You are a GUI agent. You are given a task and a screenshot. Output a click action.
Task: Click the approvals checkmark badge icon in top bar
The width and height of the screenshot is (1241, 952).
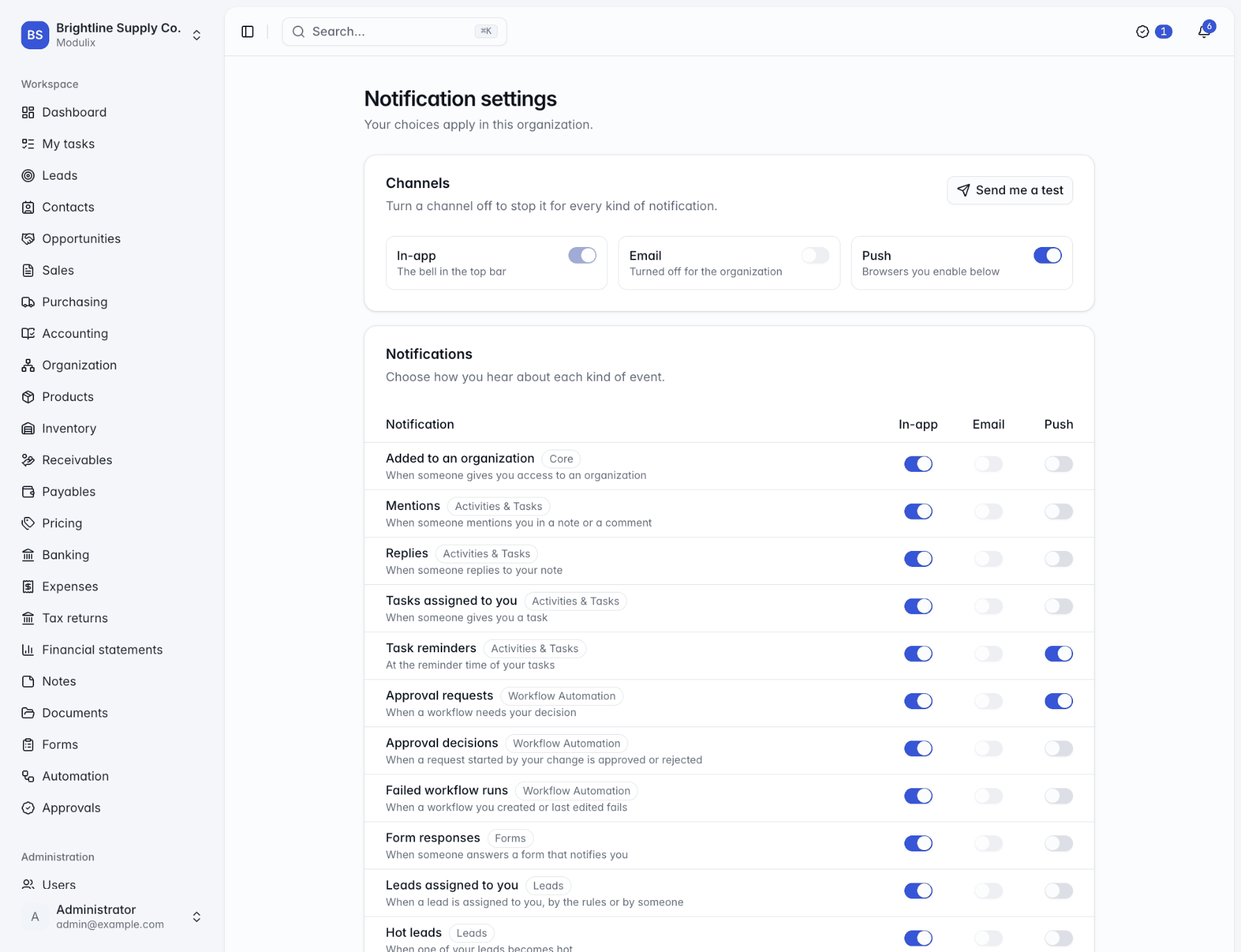[1142, 32]
